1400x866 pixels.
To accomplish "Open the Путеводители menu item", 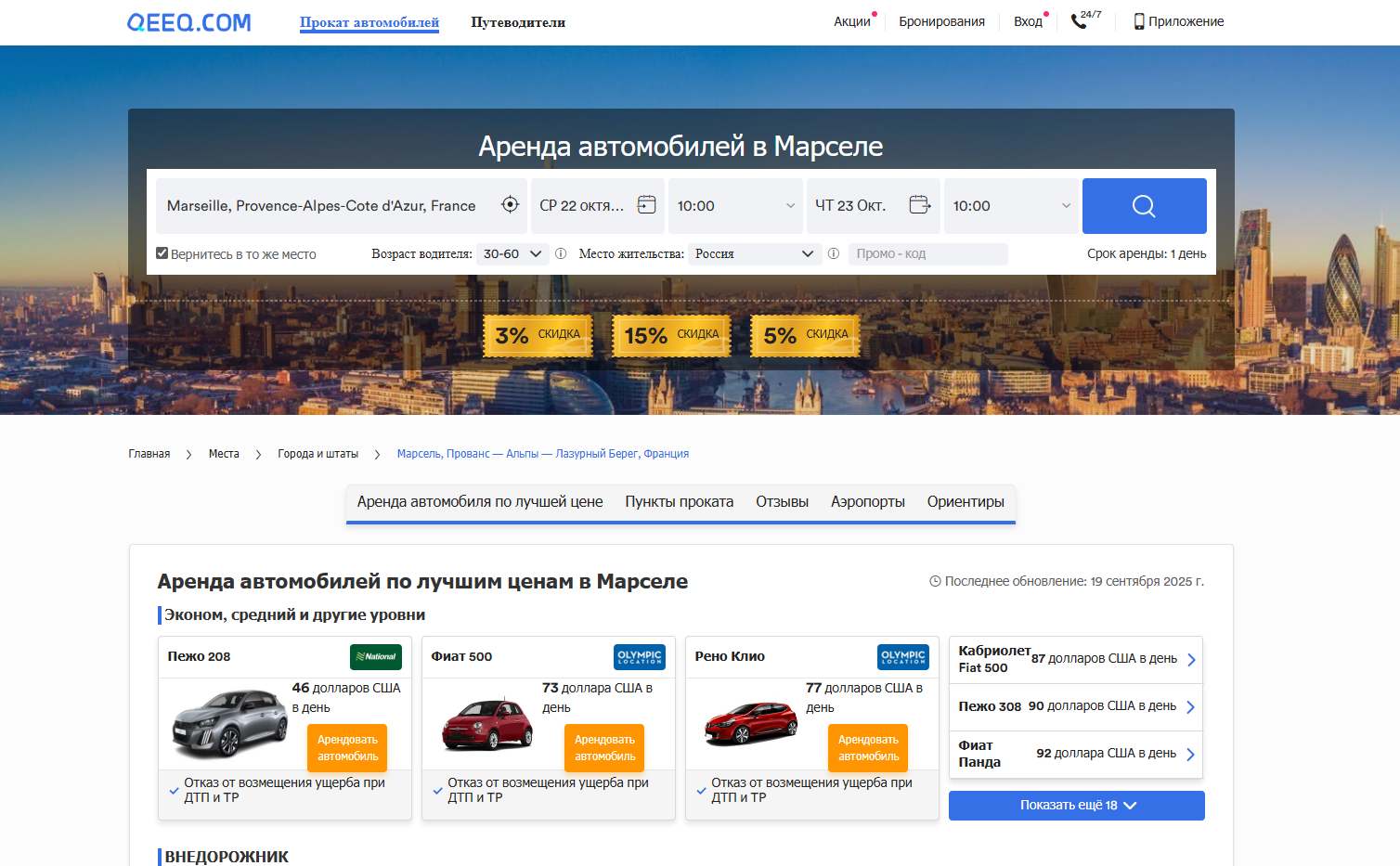I will pos(517,22).
